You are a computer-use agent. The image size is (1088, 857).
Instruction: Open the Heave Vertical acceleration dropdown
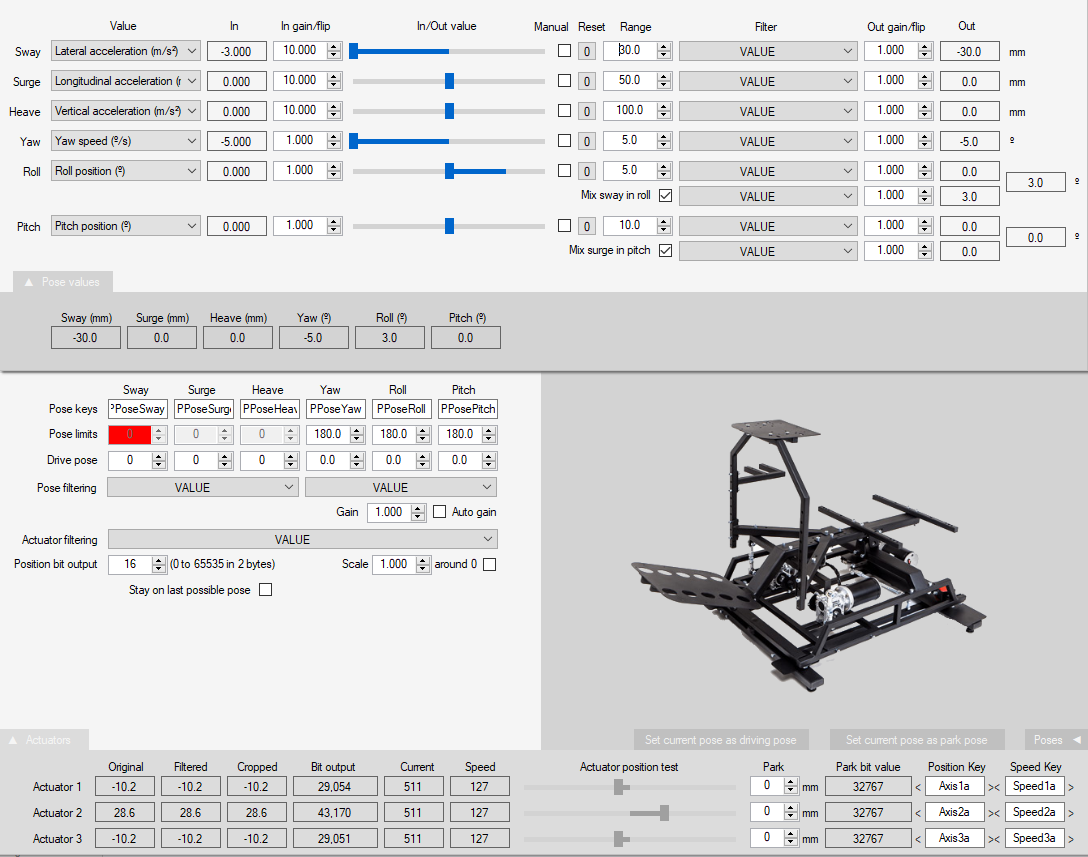[126, 111]
